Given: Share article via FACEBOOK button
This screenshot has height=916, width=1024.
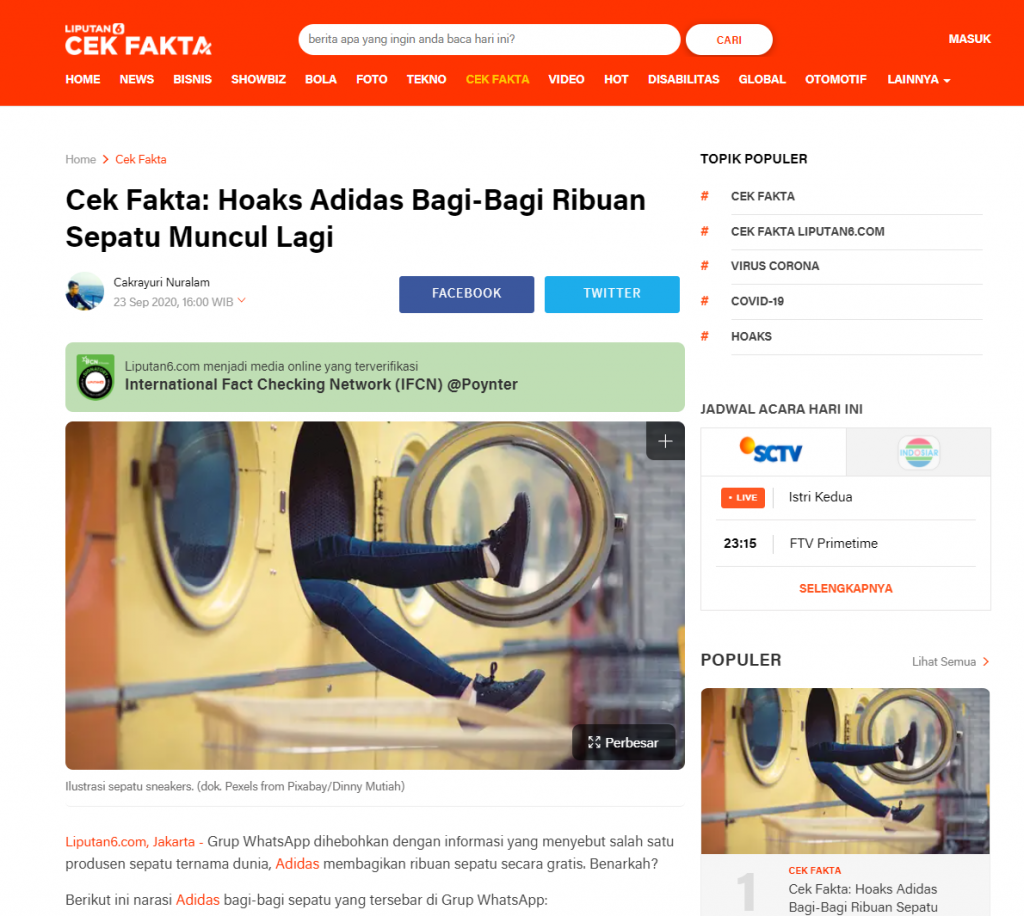Looking at the screenshot, I should click(466, 294).
